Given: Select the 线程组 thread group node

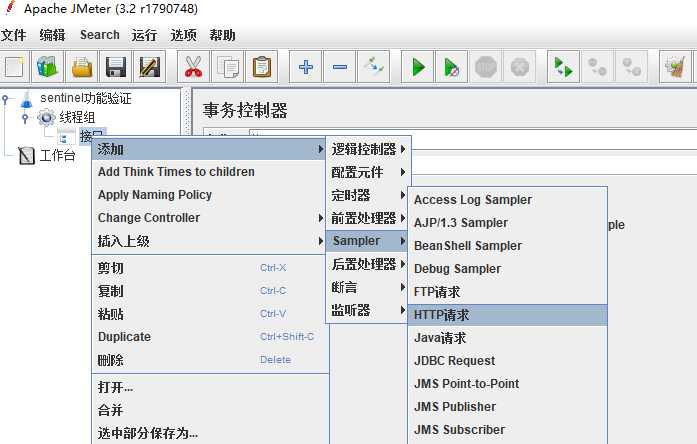Looking at the screenshot, I should point(77,117).
